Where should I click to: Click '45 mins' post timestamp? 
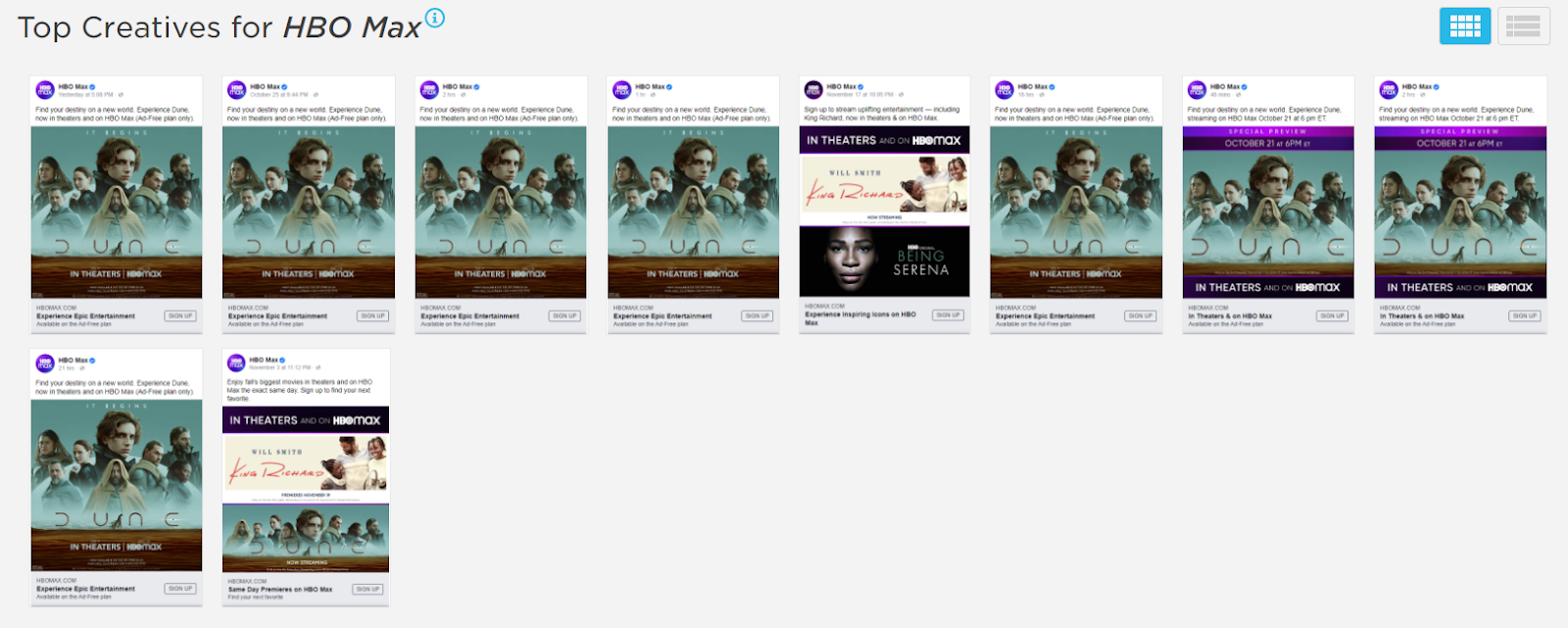pyautogui.click(x=1219, y=95)
